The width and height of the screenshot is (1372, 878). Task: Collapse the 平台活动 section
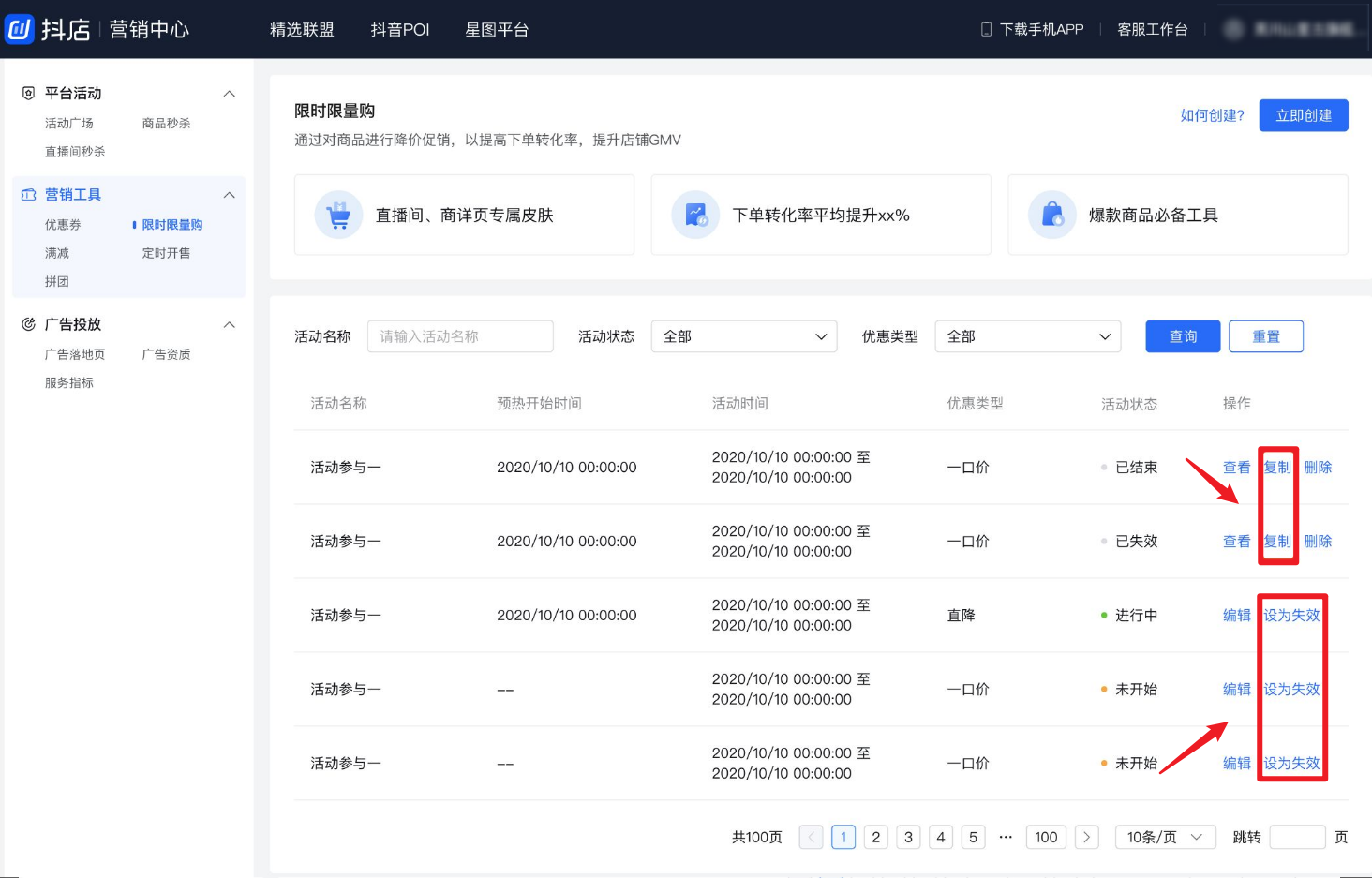pos(229,94)
